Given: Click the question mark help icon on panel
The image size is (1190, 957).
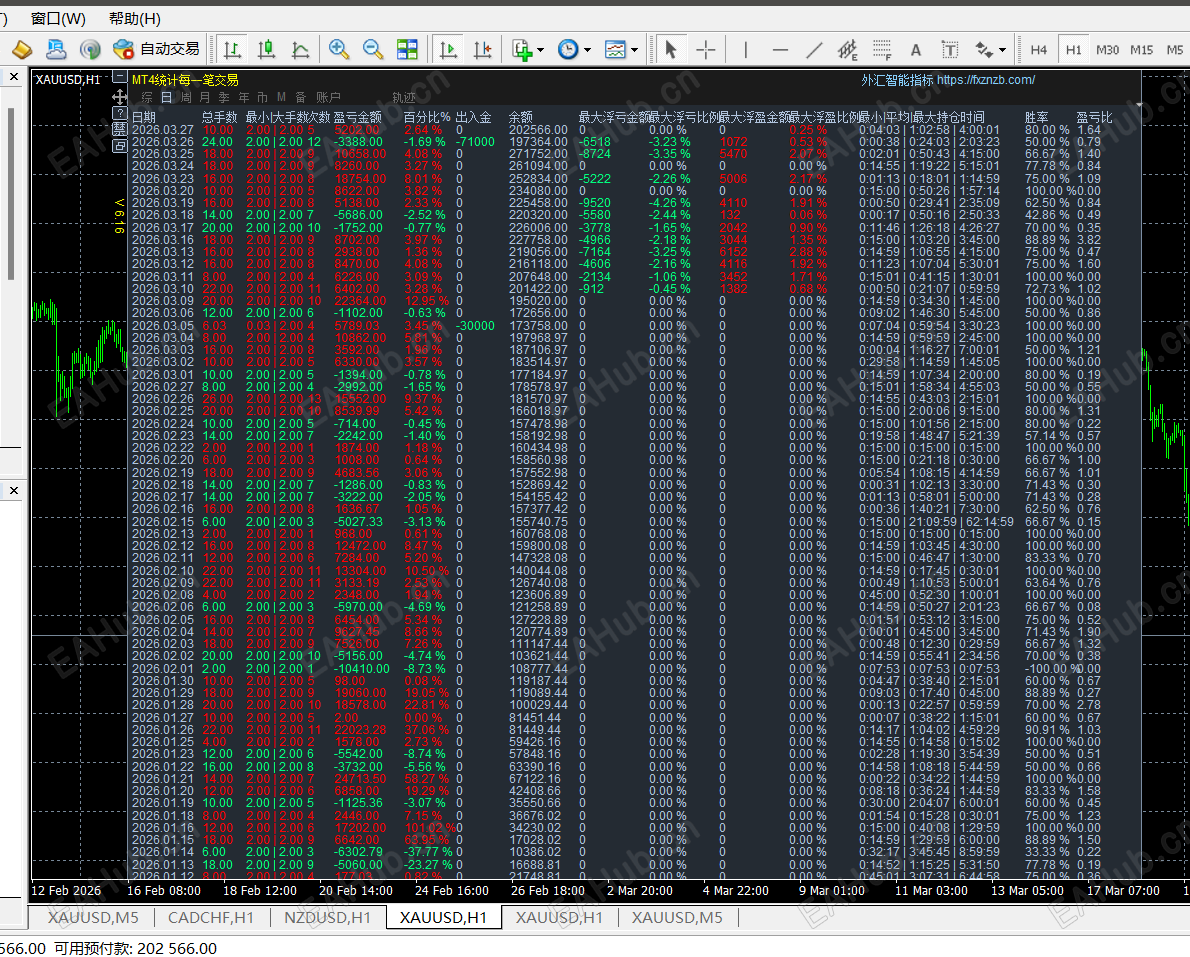Looking at the screenshot, I should (119, 113).
